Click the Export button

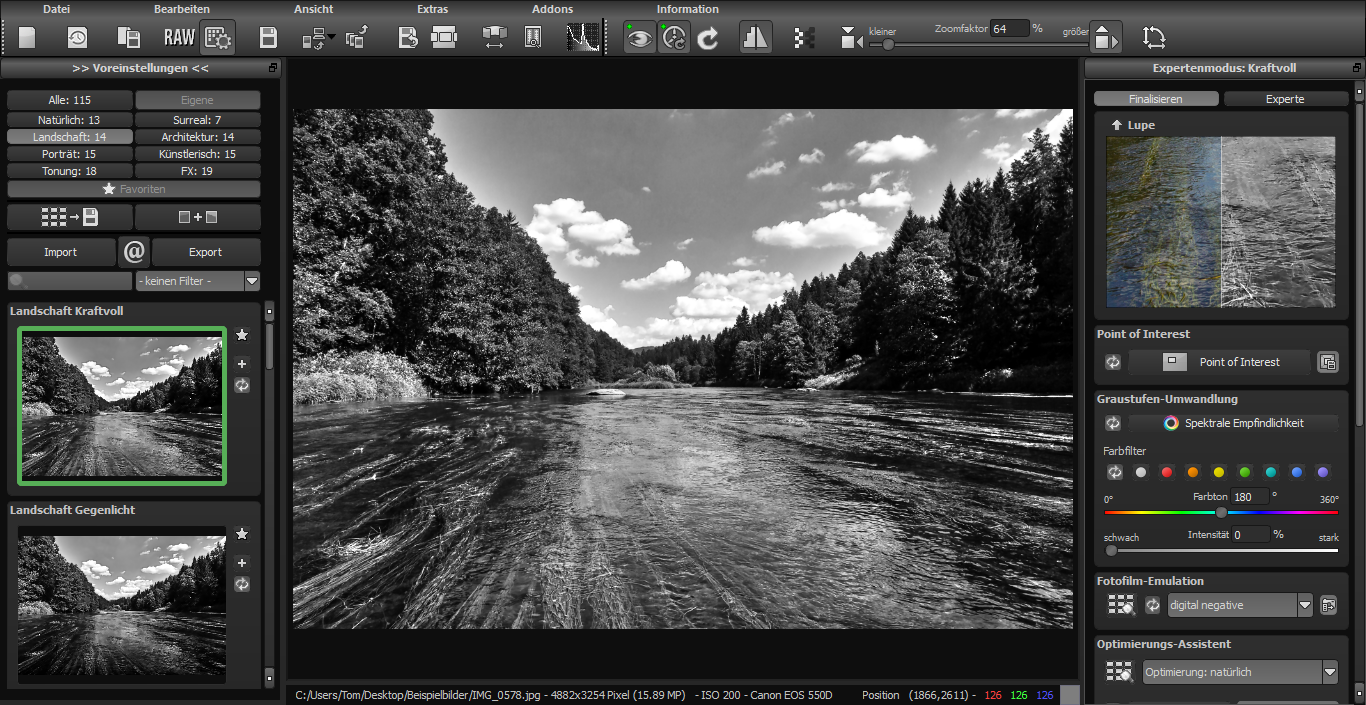pyautogui.click(x=206, y=251)
